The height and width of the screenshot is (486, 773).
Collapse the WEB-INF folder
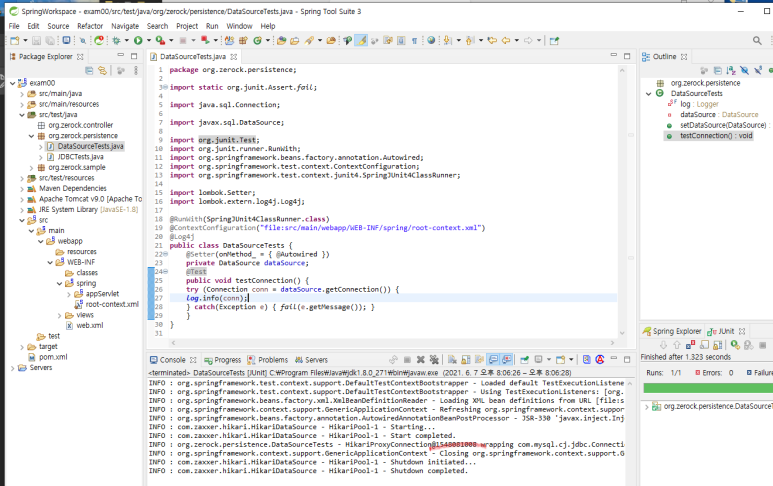pos(50,262)
